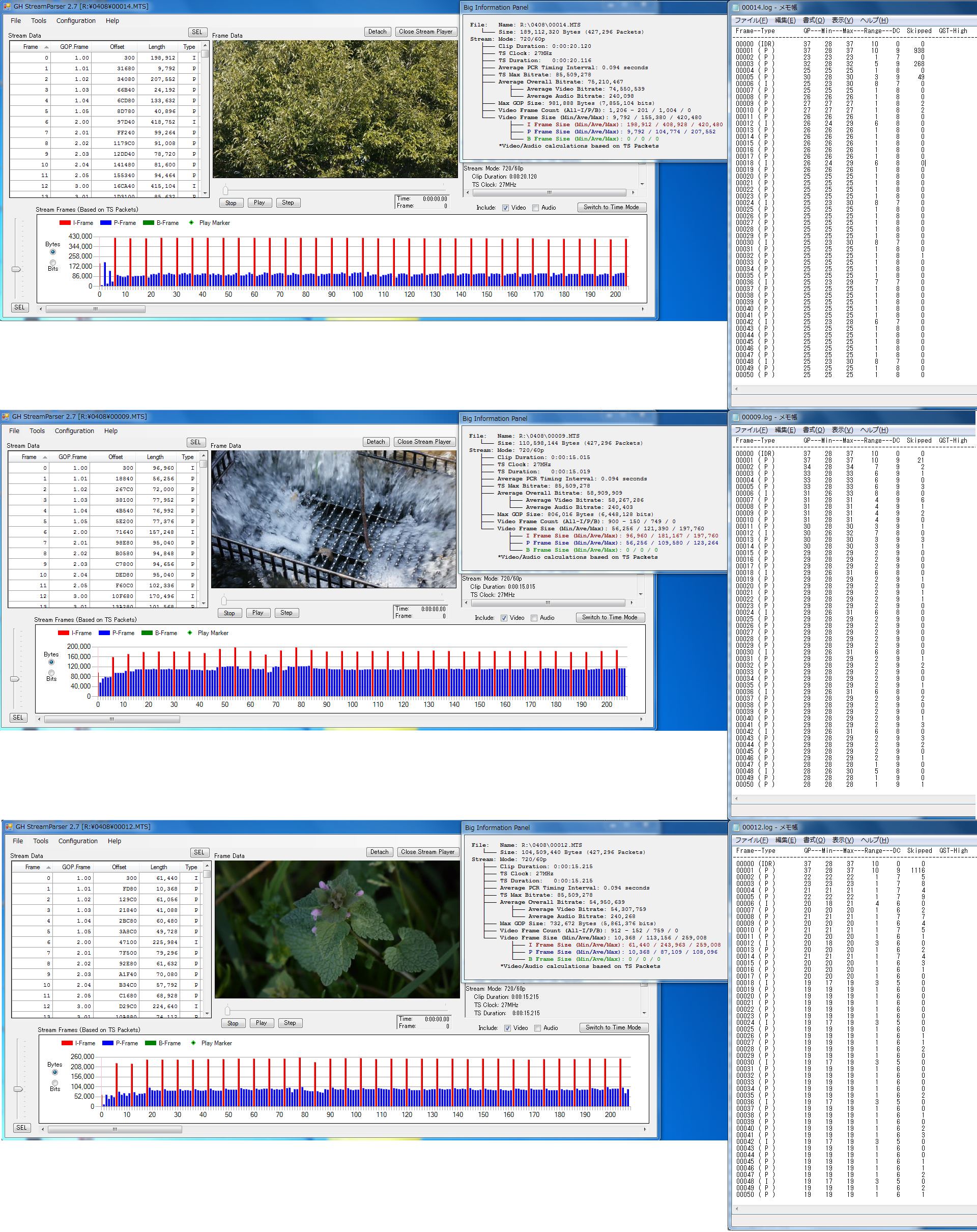
Task: Click Notepad icon in 00014.log title bar
Action: pos(735,8)
